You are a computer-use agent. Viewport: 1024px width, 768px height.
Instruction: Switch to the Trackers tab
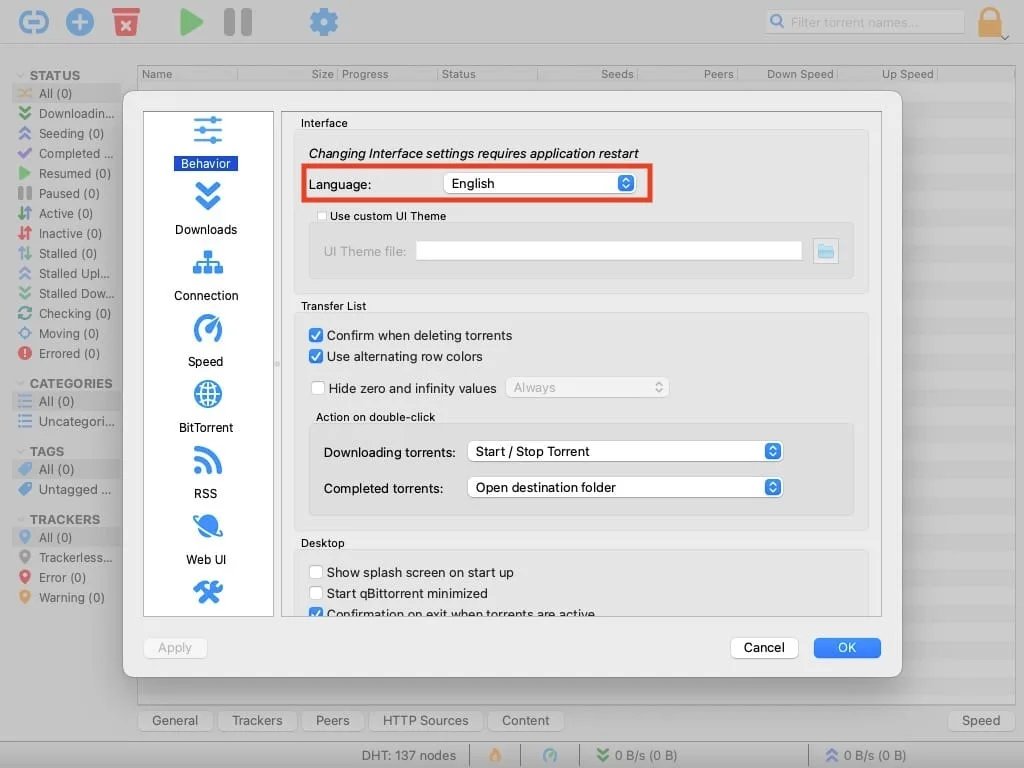(257, 720)
